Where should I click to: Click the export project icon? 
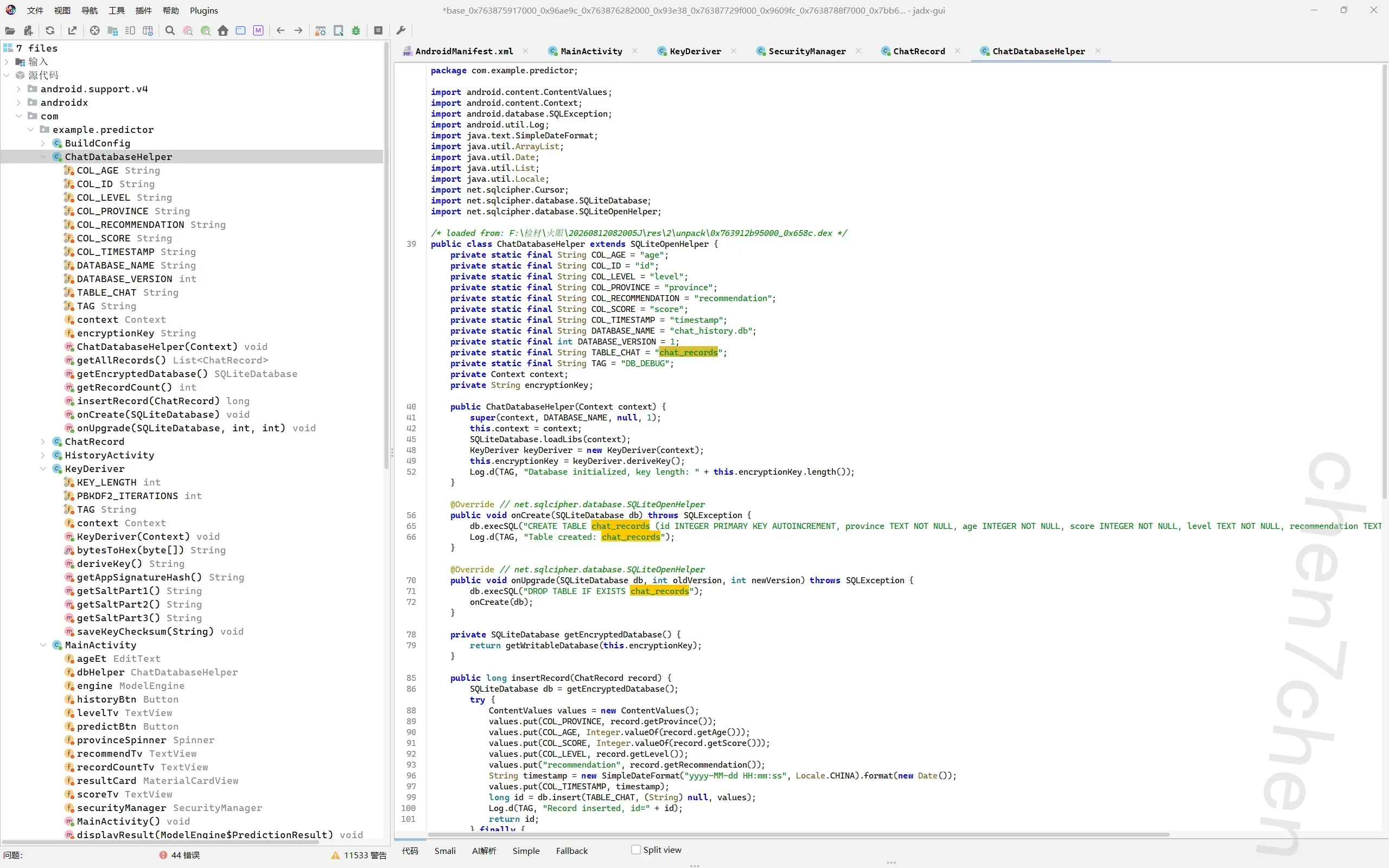point(72,30)
